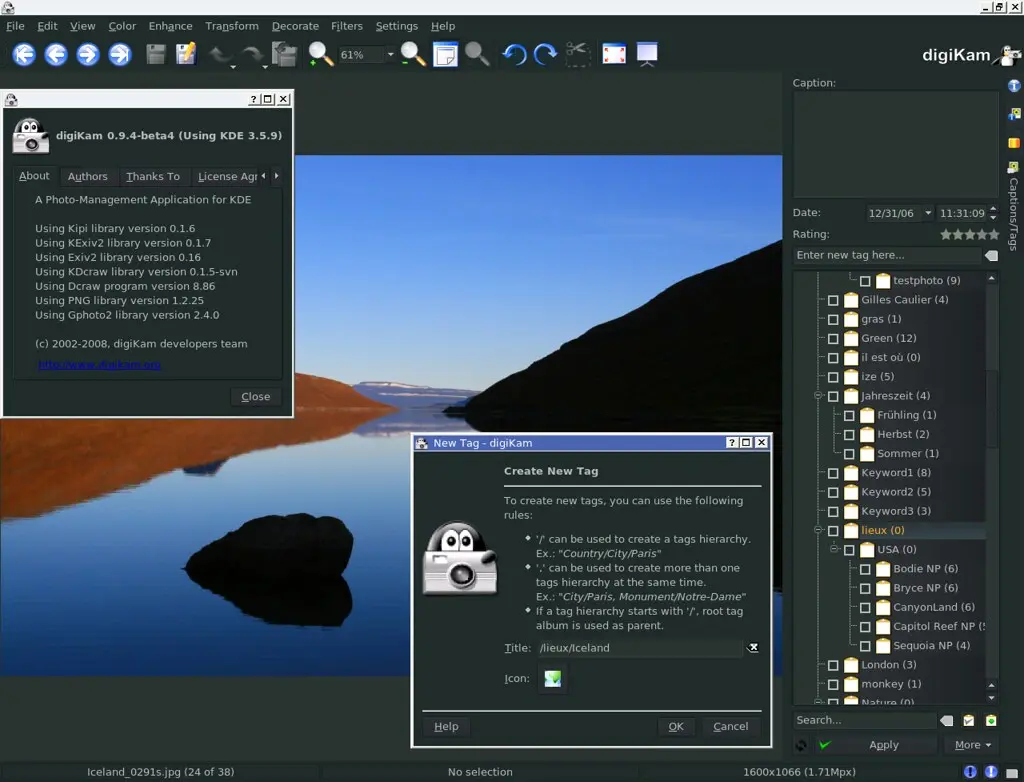This screenshot has width=1024, height=782.
Task: Select the Cut tool in the toolbar
Action: (x=578, y=54)
